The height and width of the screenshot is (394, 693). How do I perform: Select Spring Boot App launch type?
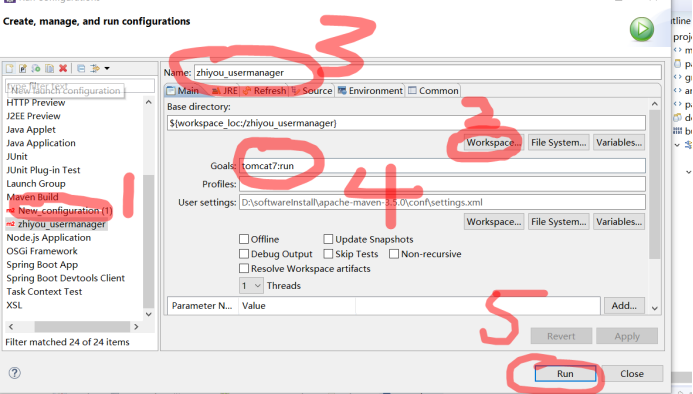click(x=42, y=264)
